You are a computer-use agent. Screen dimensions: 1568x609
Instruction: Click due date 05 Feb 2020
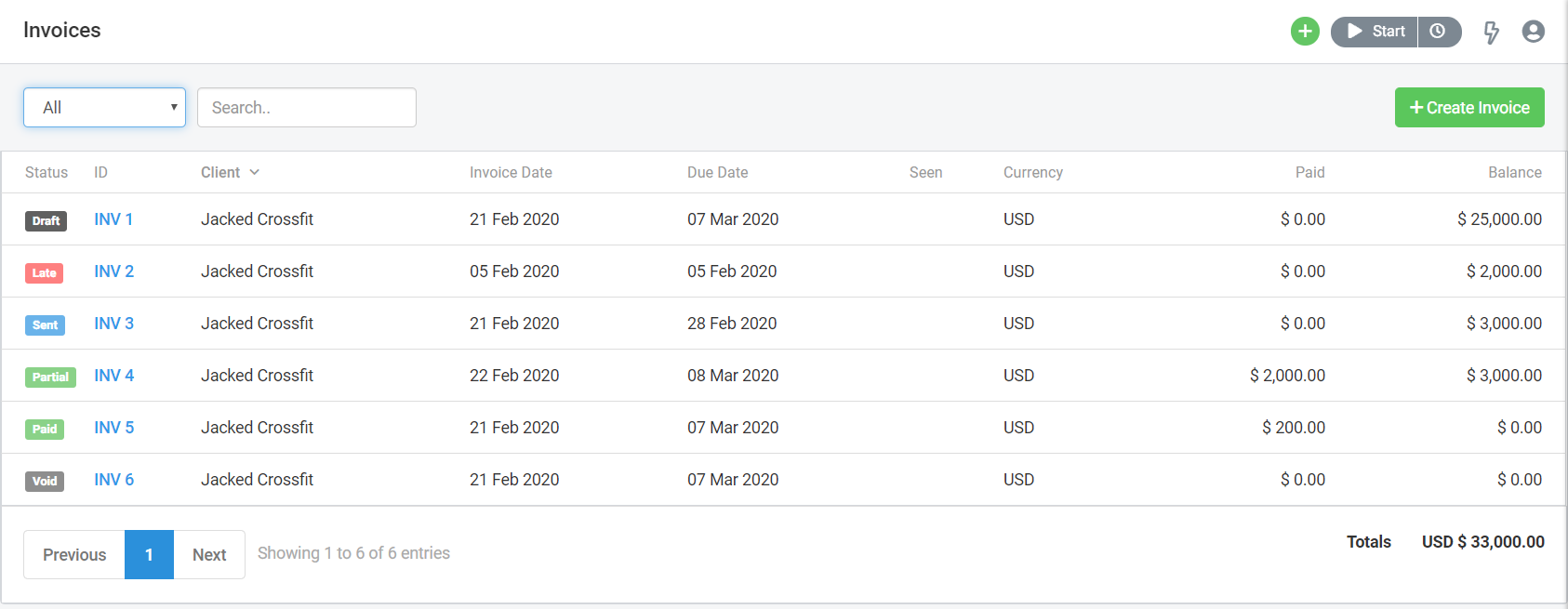click(x=732, y=271)
